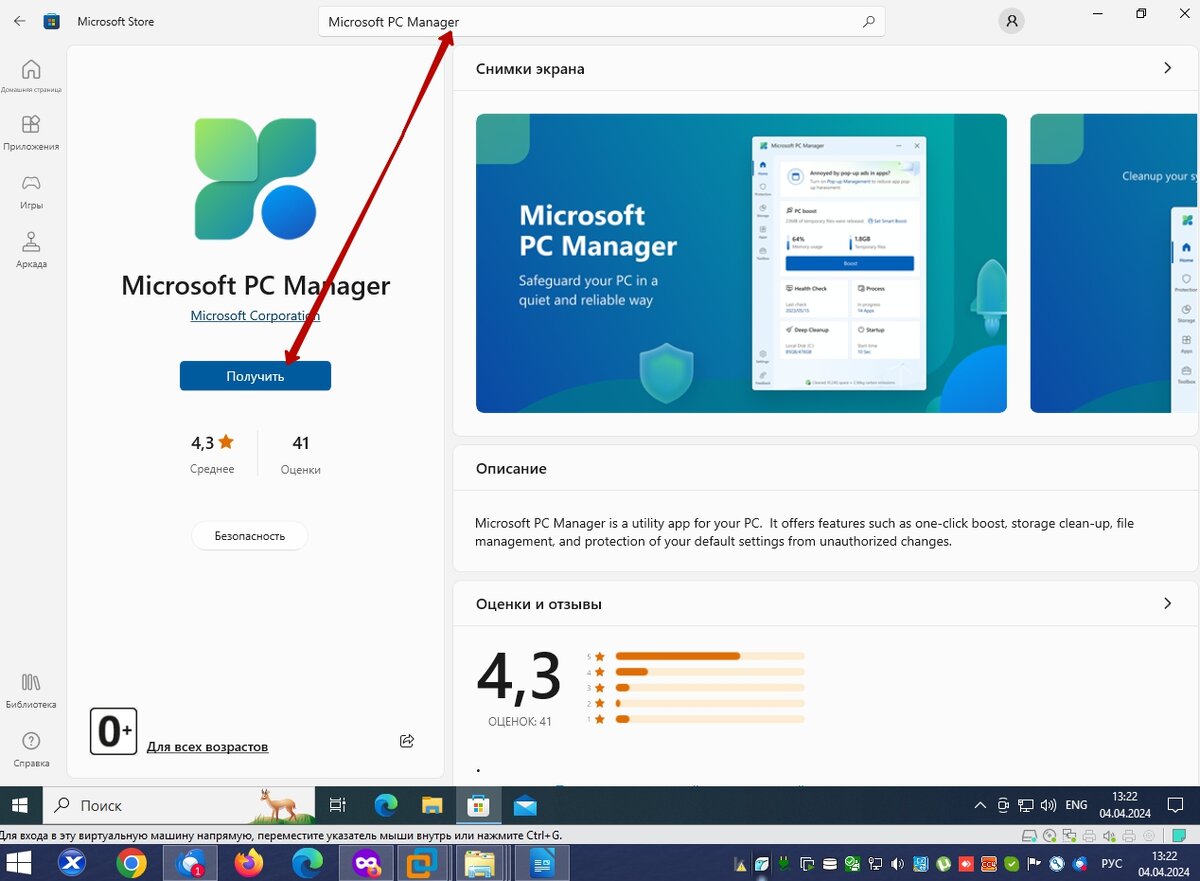Click the РУС host language indicator

[x=1111, y=863]
